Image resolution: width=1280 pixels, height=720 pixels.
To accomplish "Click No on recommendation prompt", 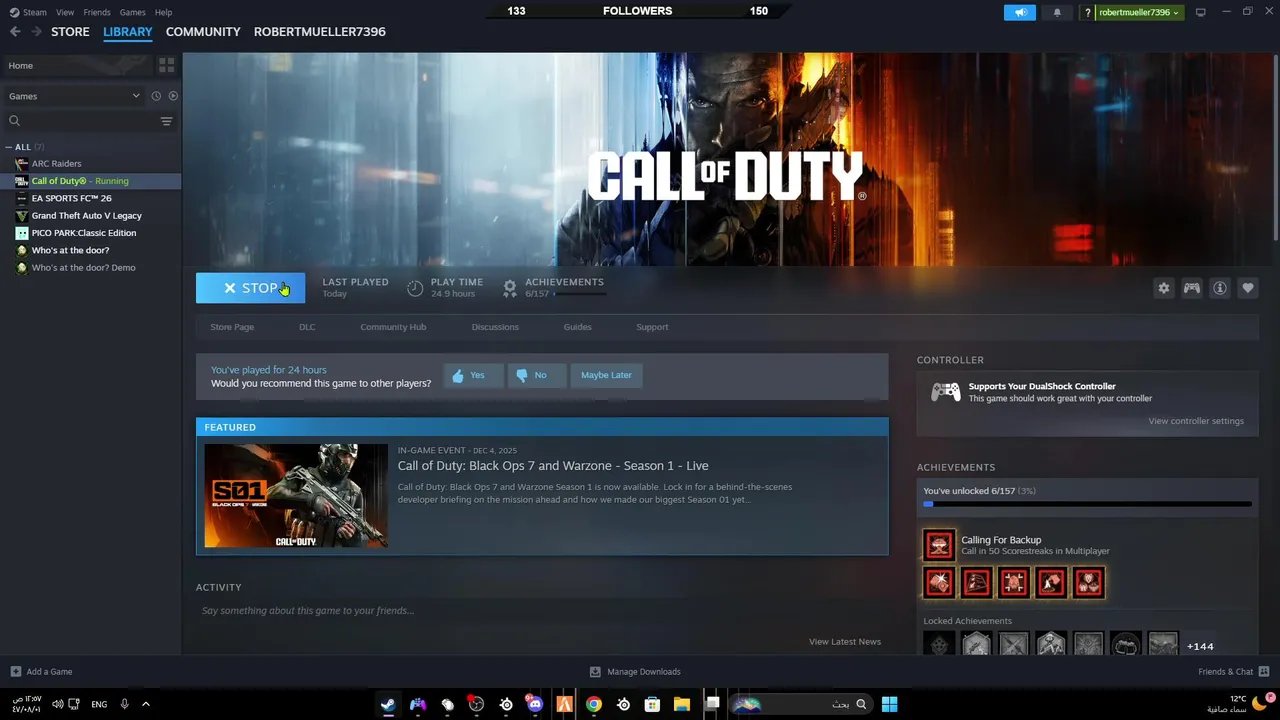I will click(x=536, y=375).
